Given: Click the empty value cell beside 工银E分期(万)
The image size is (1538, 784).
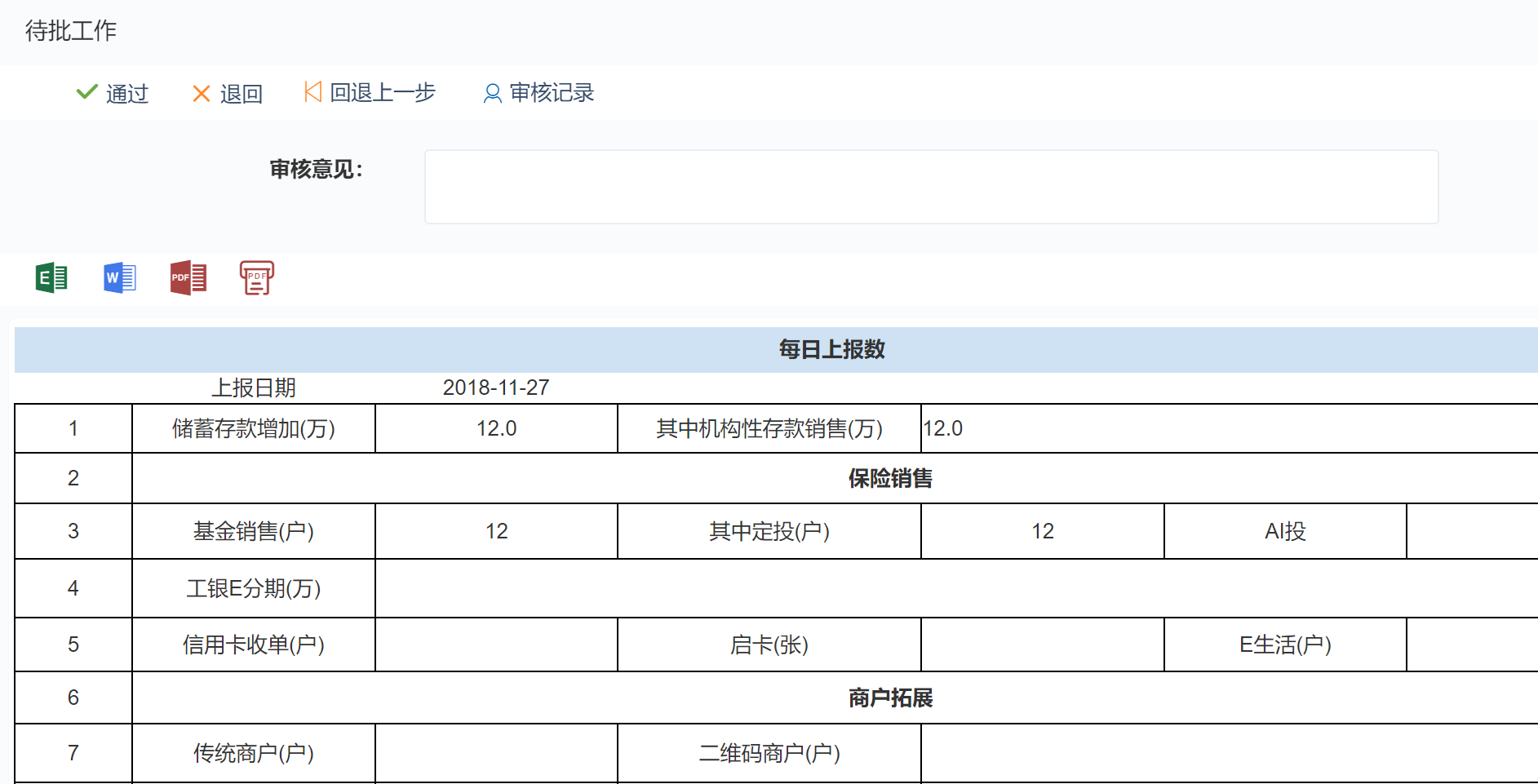Looking at the screenshot, I should click(x=956, y=588).
